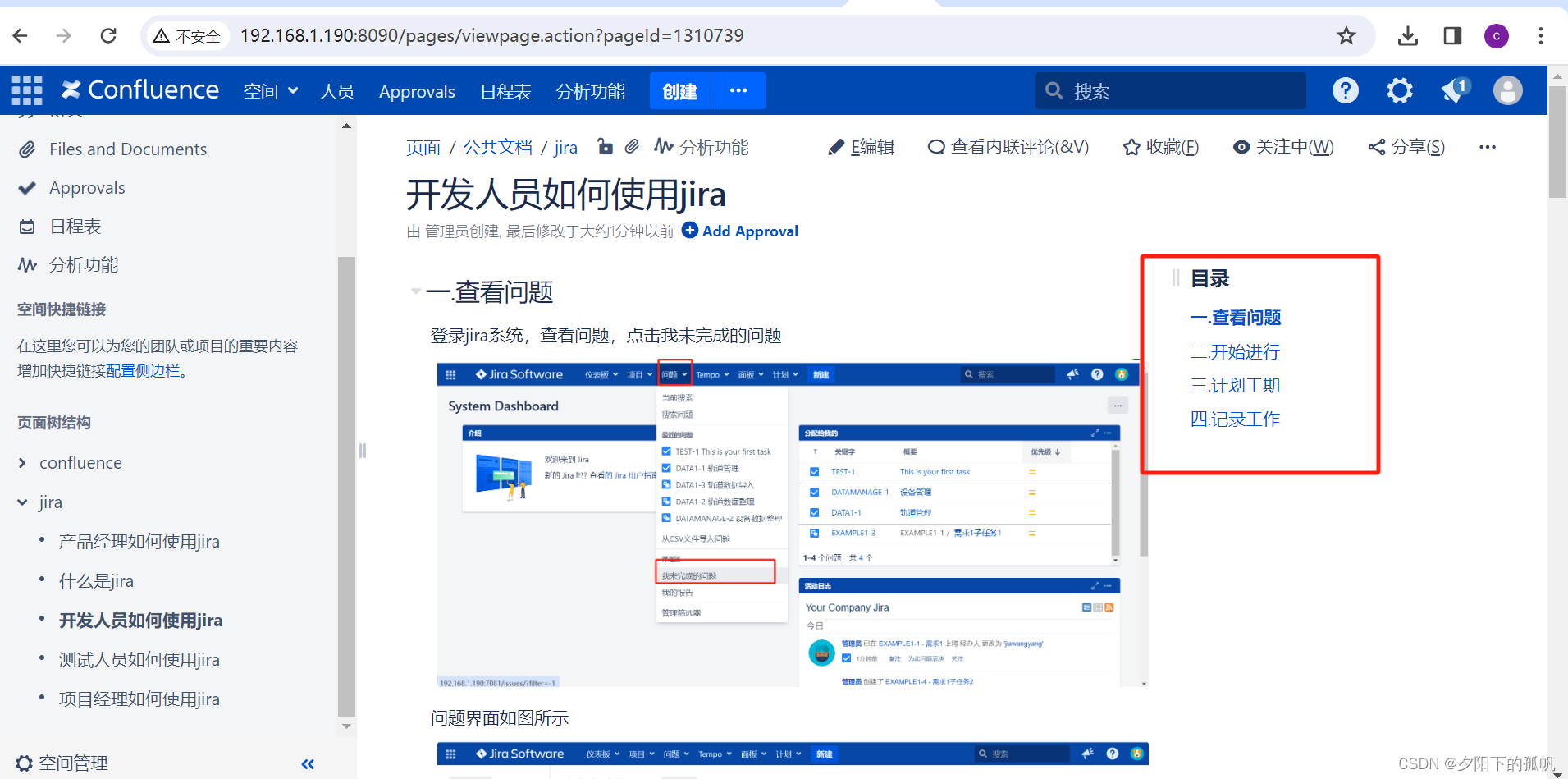This screenshot has width=1568, height=779.
Task: Go to jira breadcrumb link
Action: (x=565, y=148)
